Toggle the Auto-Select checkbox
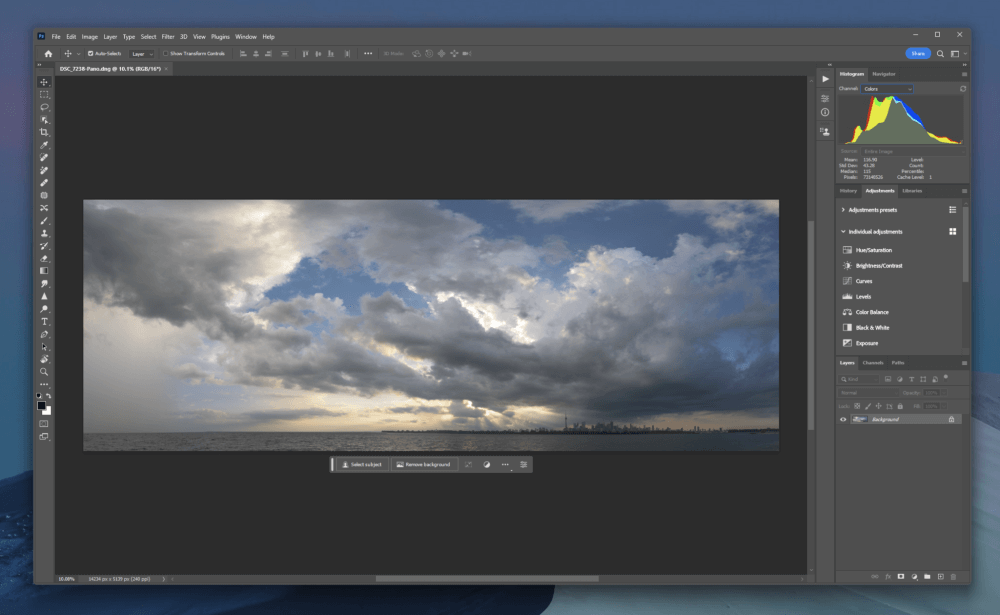Viewport: 1000px width, 615px height. pyautogui.click(x=91, y=53)
